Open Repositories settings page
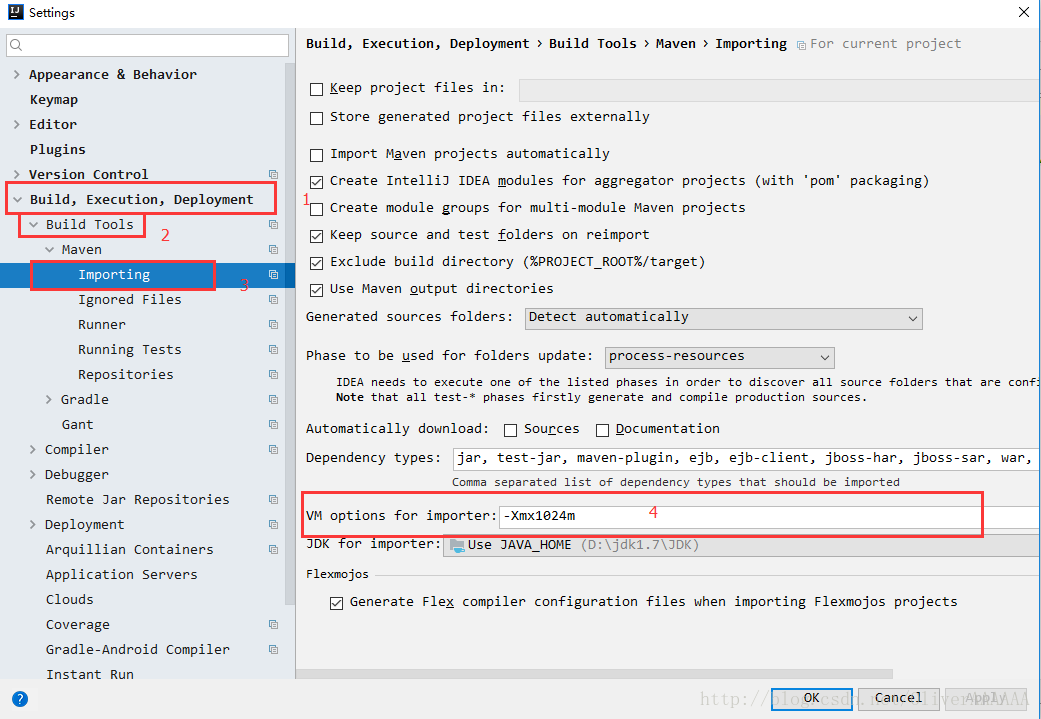Screen dimensions: 1041x719 pyautogui.click(x=125, y=374)
